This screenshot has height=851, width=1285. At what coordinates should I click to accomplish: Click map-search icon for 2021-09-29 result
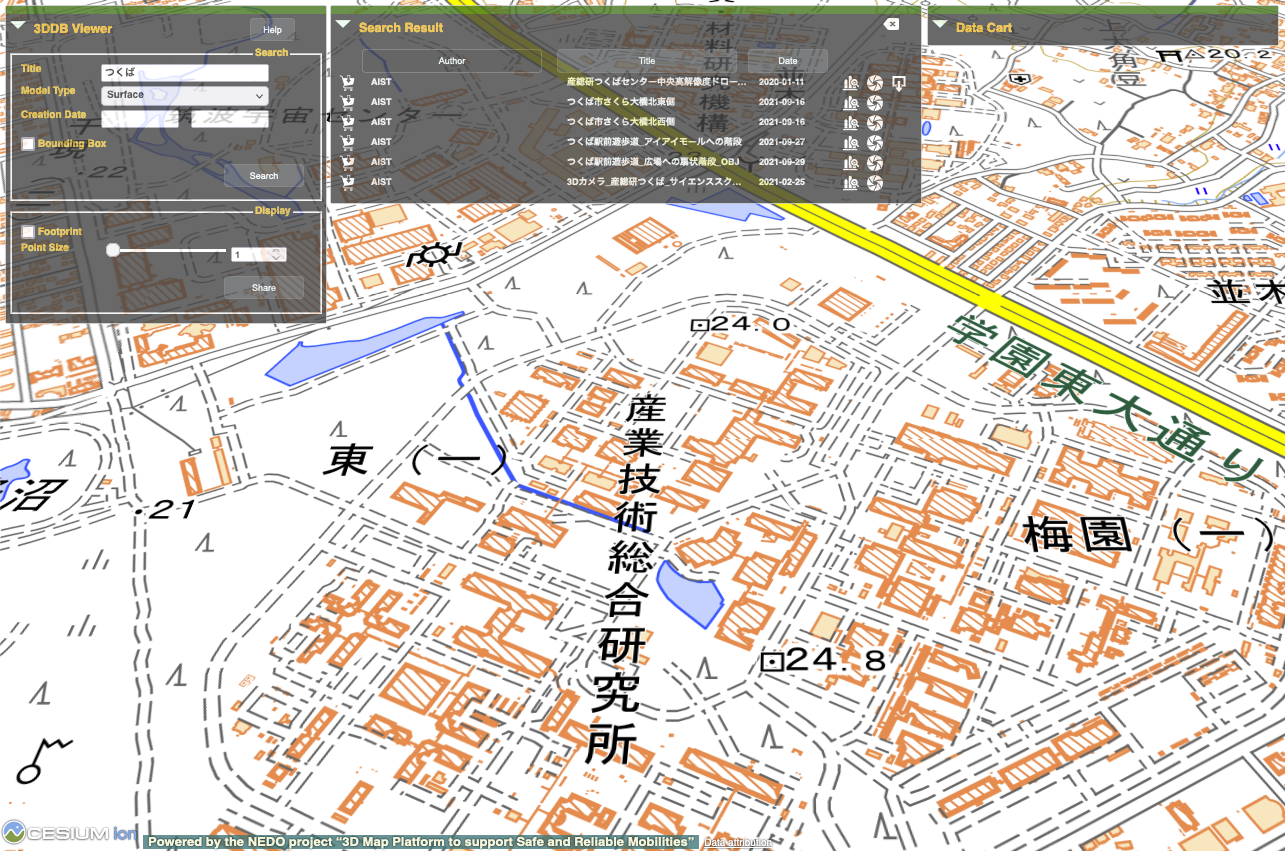(x=851, y=162)
